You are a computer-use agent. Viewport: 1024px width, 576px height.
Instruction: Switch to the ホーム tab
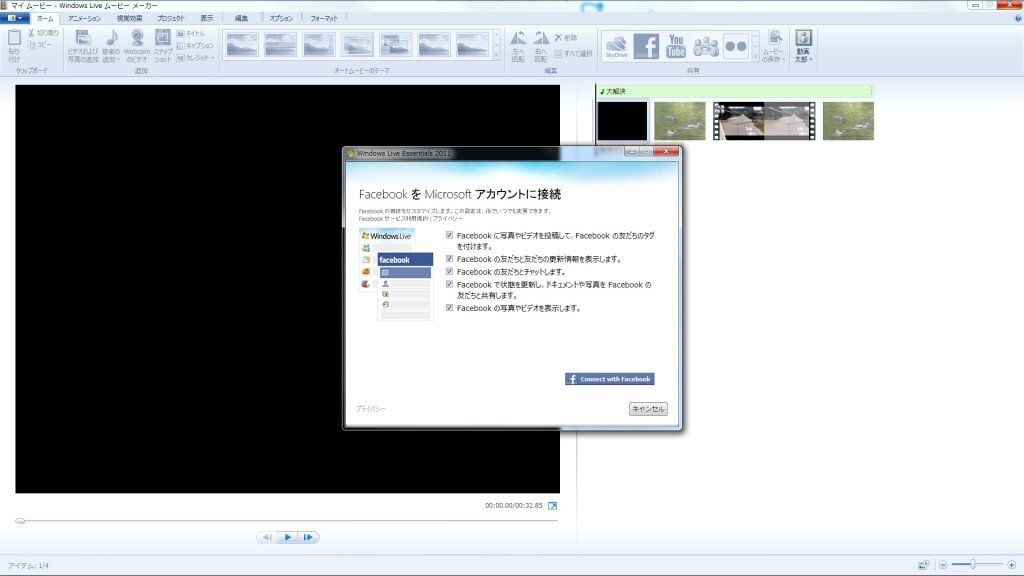click(x=45, y=18)
